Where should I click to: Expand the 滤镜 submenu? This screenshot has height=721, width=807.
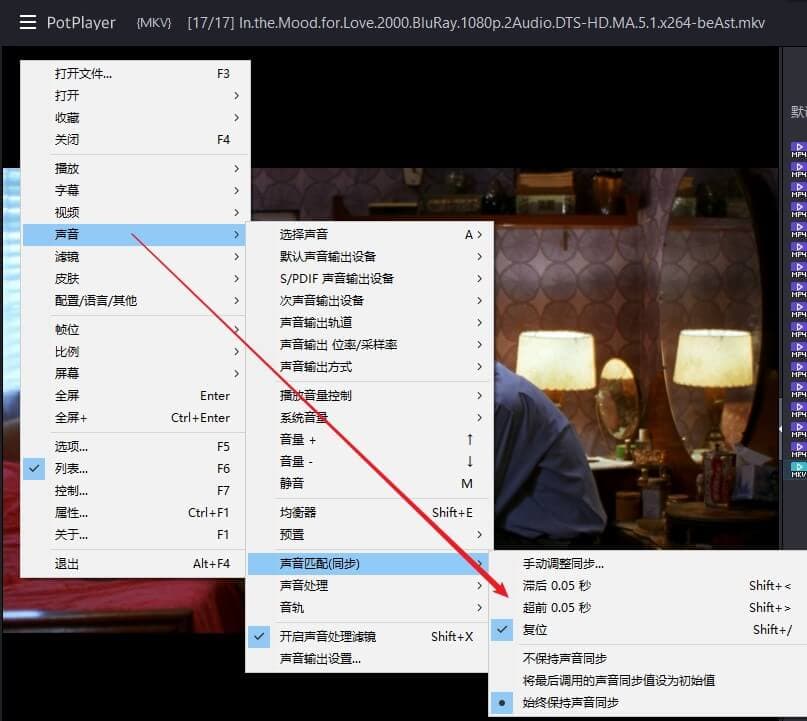70,256
